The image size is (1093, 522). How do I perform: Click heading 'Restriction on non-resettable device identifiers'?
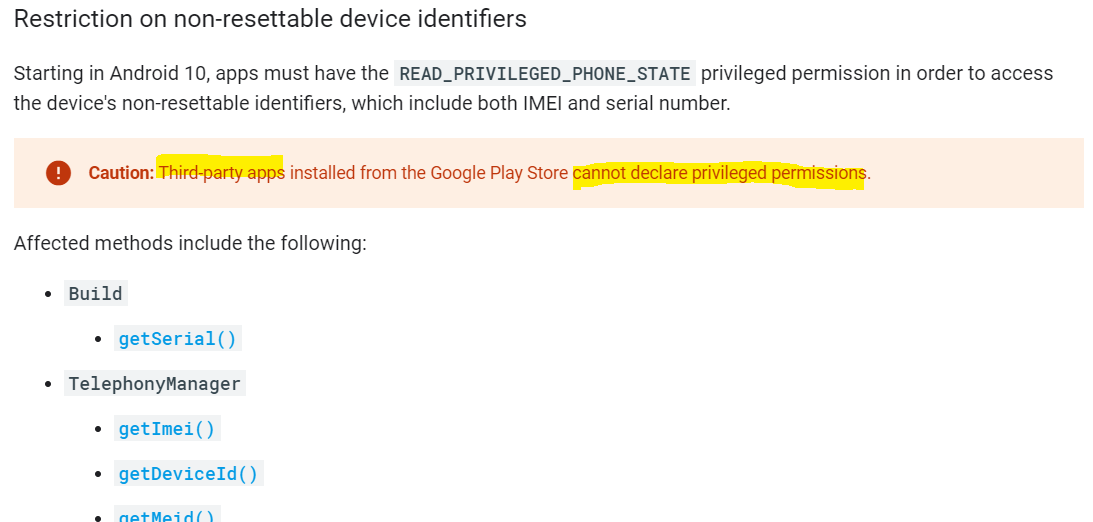(270, 19)
